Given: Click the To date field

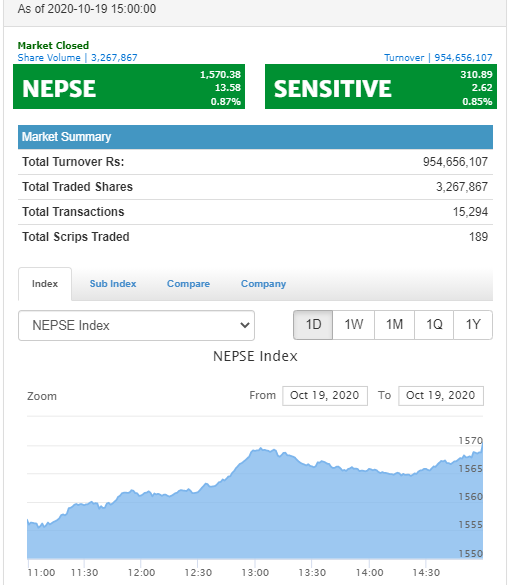Looking at the screenshot, I should [x=441, y=395].
